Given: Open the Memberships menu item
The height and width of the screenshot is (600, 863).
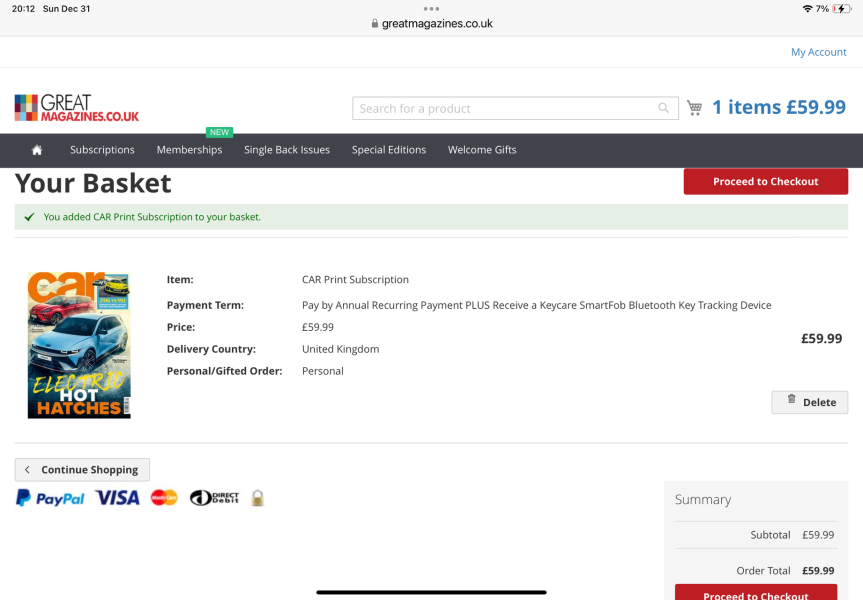Looking at the screenshot, I should pyautogui.click(x=189, y=150).
